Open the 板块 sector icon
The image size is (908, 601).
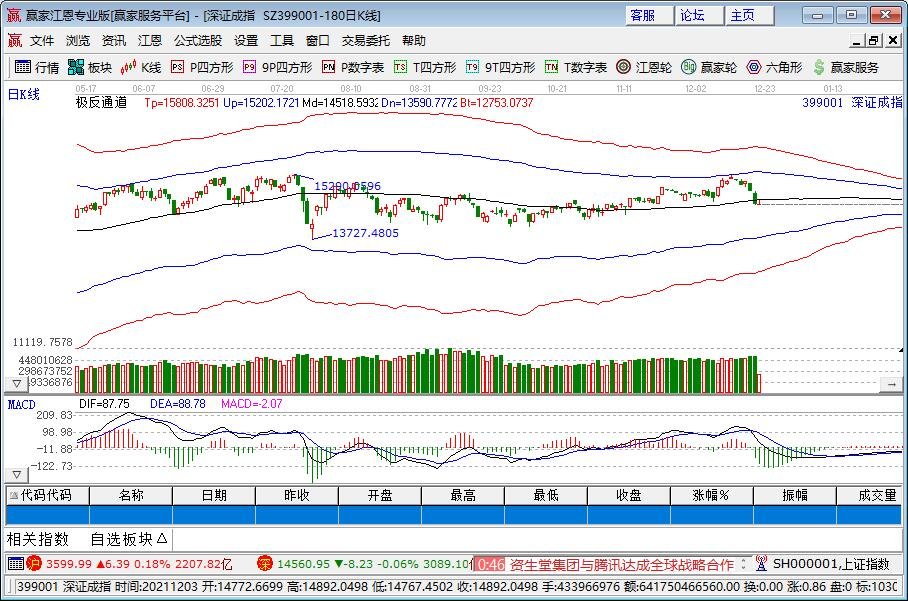point(89,67)
